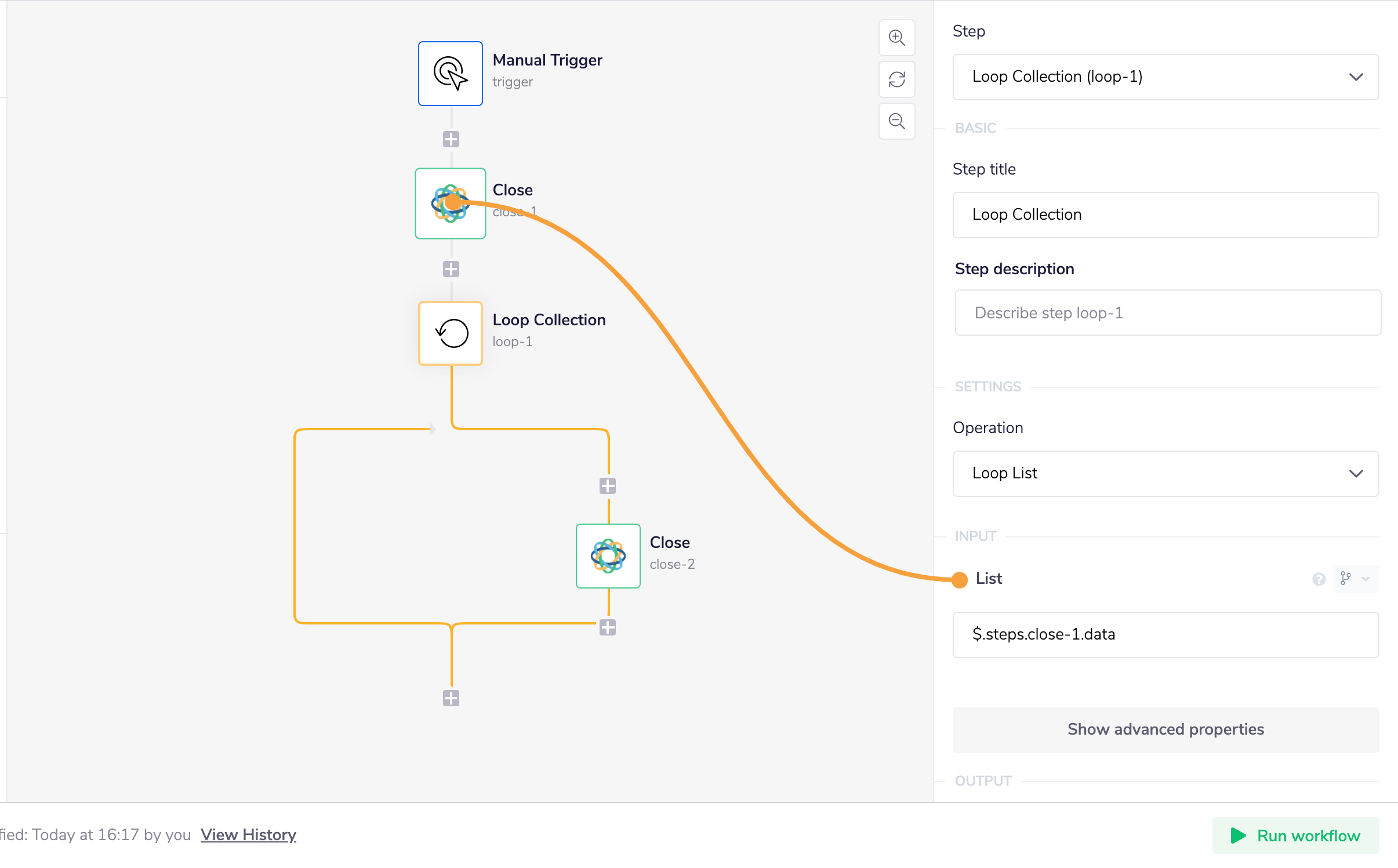
Task: Click the List field help question icon
Action: (x=1319, y=579)
